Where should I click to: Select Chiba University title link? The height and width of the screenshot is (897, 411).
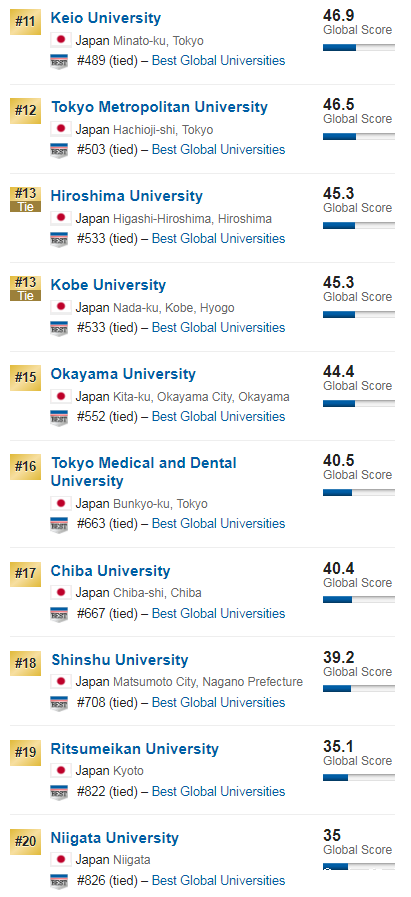pyautogui.click(x=110, y=571)
